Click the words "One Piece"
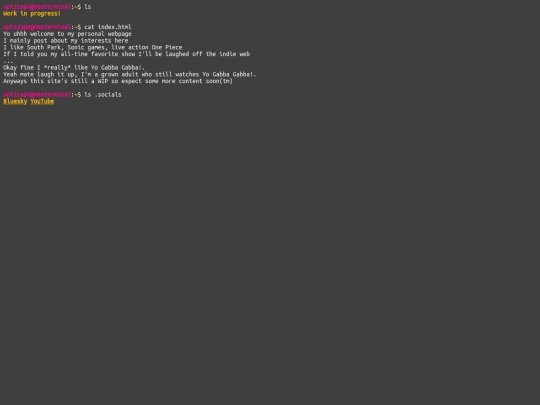 167,47
